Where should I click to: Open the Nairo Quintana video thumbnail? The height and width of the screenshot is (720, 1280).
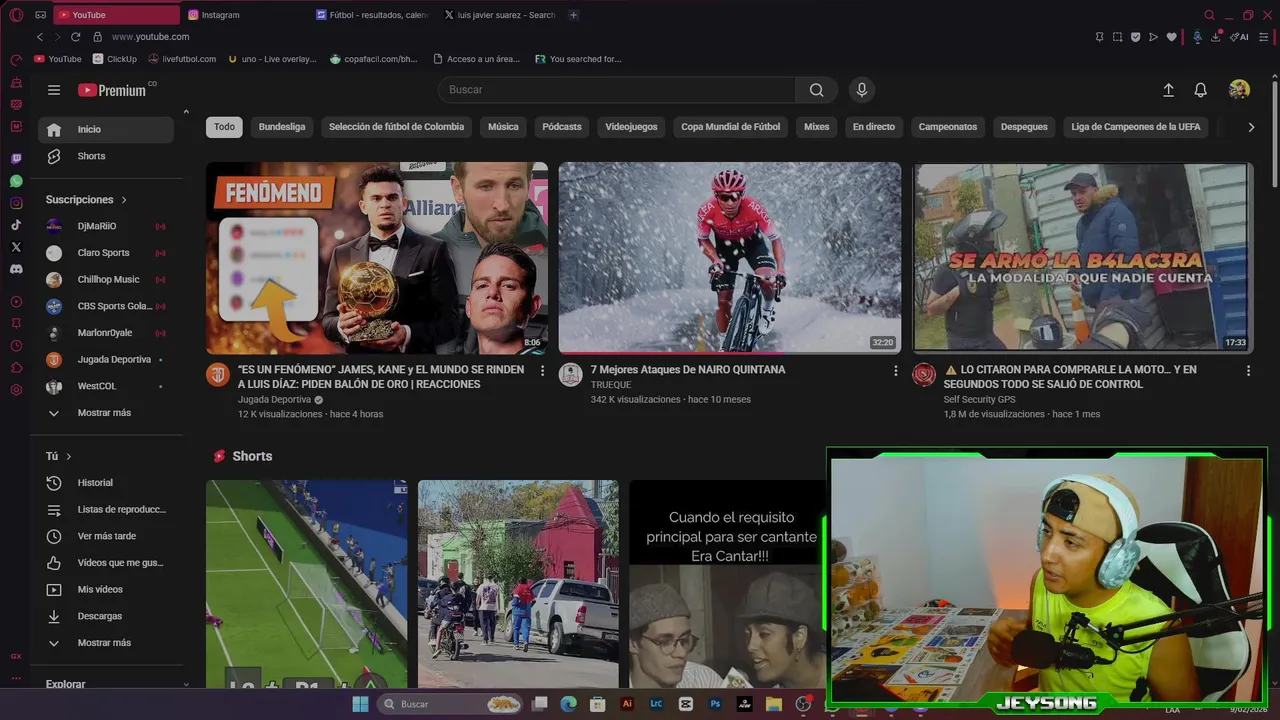pos(730,258)
